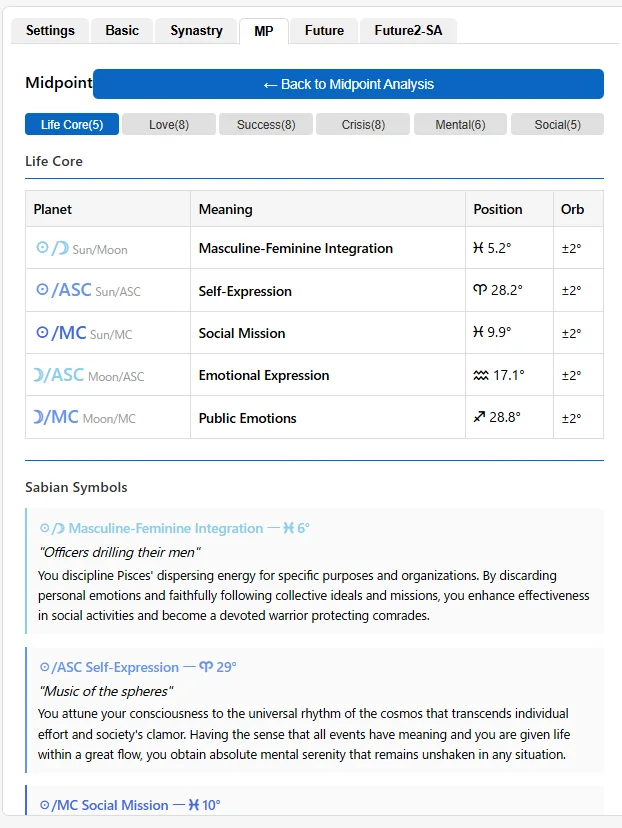The height and width of the screenshot is (828, 622).
Task: Select the Social Mission meaning cell
Action: (328, 333)
